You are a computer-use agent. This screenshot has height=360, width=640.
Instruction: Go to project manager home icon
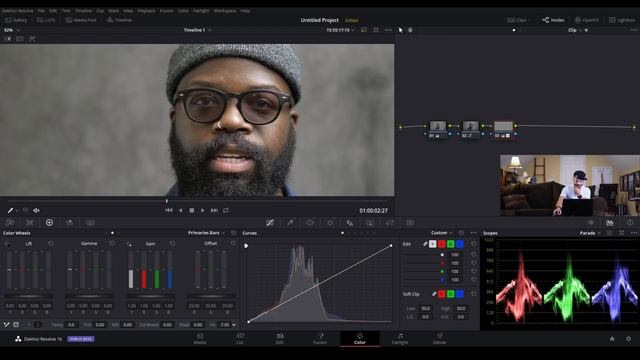coord(612,339)
